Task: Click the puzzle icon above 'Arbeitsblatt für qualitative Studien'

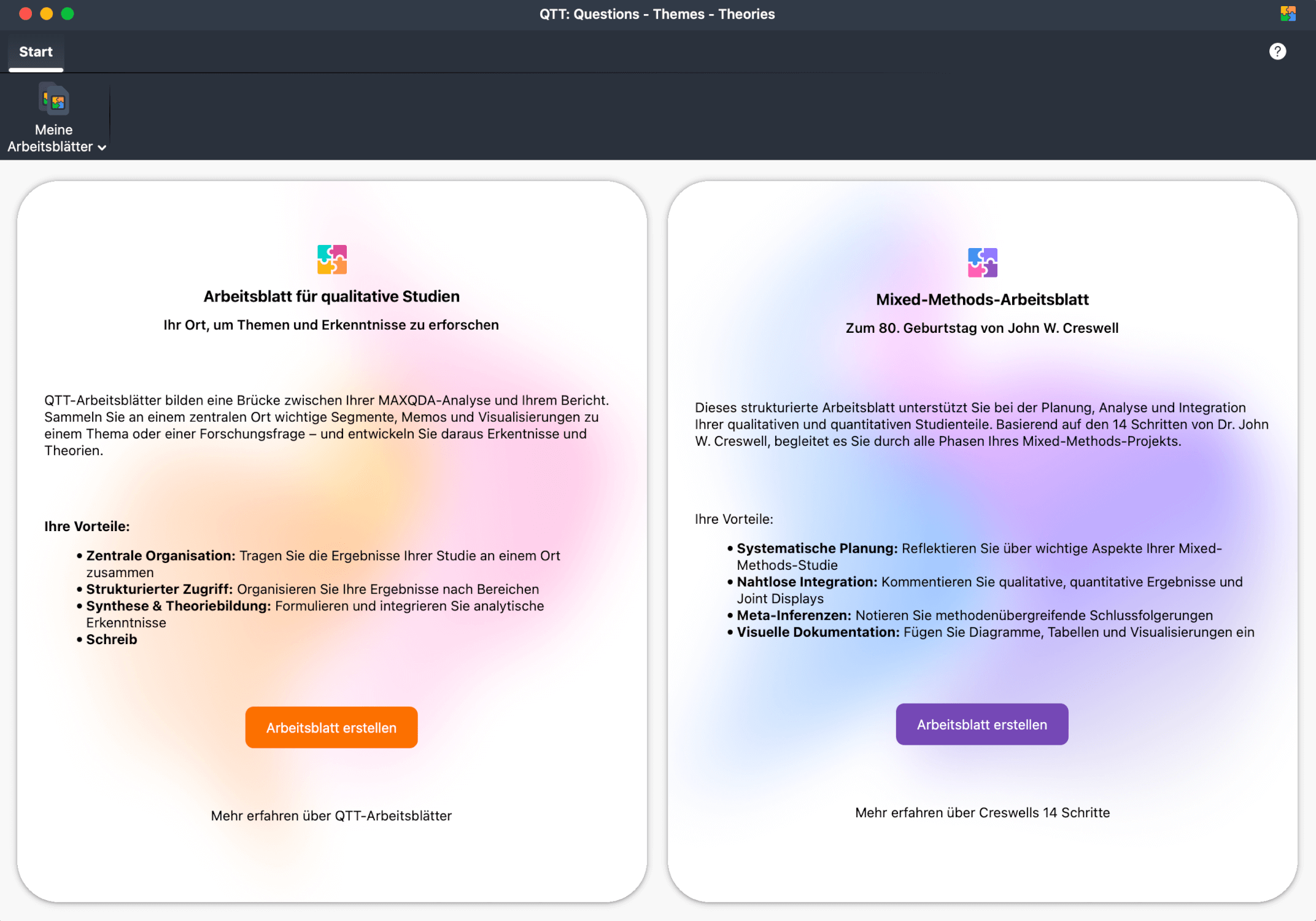Action: point(331,258)
